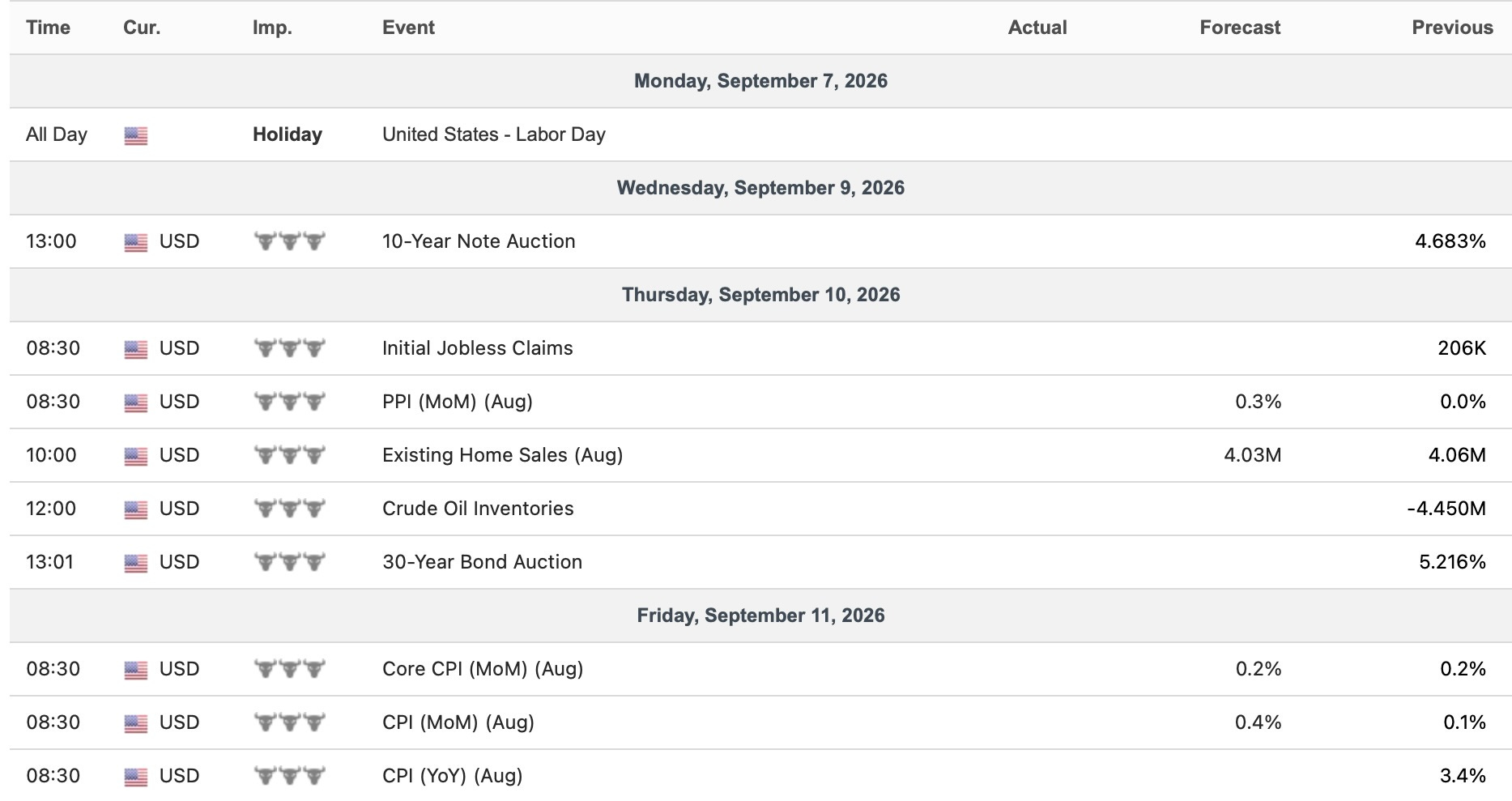
Task: Click flag icon in Crude Oil Inventories row
Action: pyautogui.click(x=136, y=510)
